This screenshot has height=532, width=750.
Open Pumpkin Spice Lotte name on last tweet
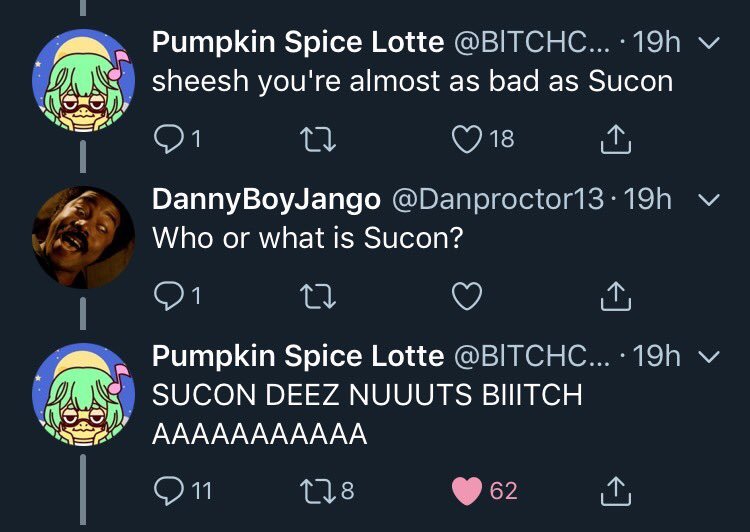[x=297, y=356]
